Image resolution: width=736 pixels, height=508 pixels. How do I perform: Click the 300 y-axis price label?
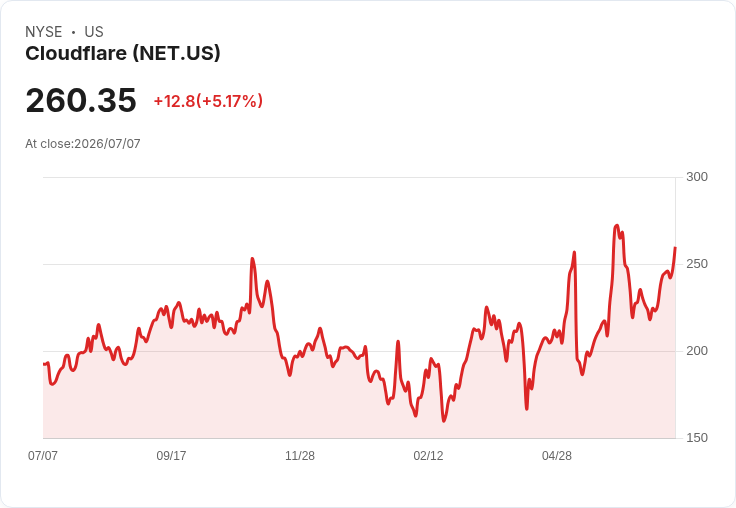697,177
